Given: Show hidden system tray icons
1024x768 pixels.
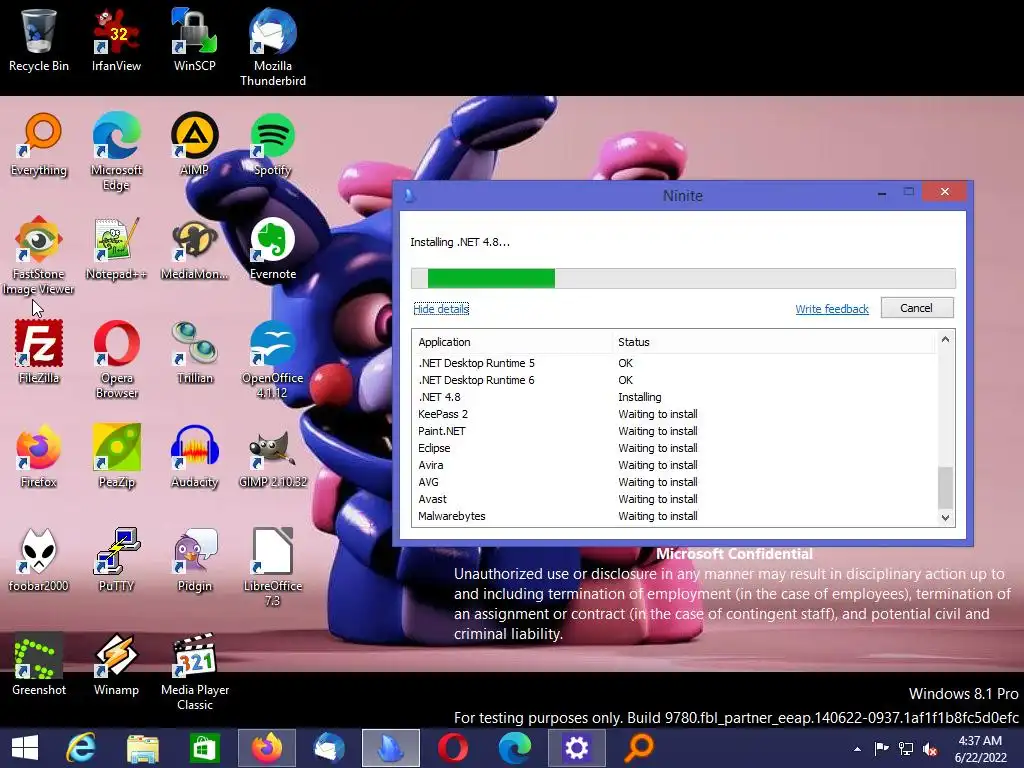Looking at the screenshot, I should pyautogui.click(x=857, y=749).
